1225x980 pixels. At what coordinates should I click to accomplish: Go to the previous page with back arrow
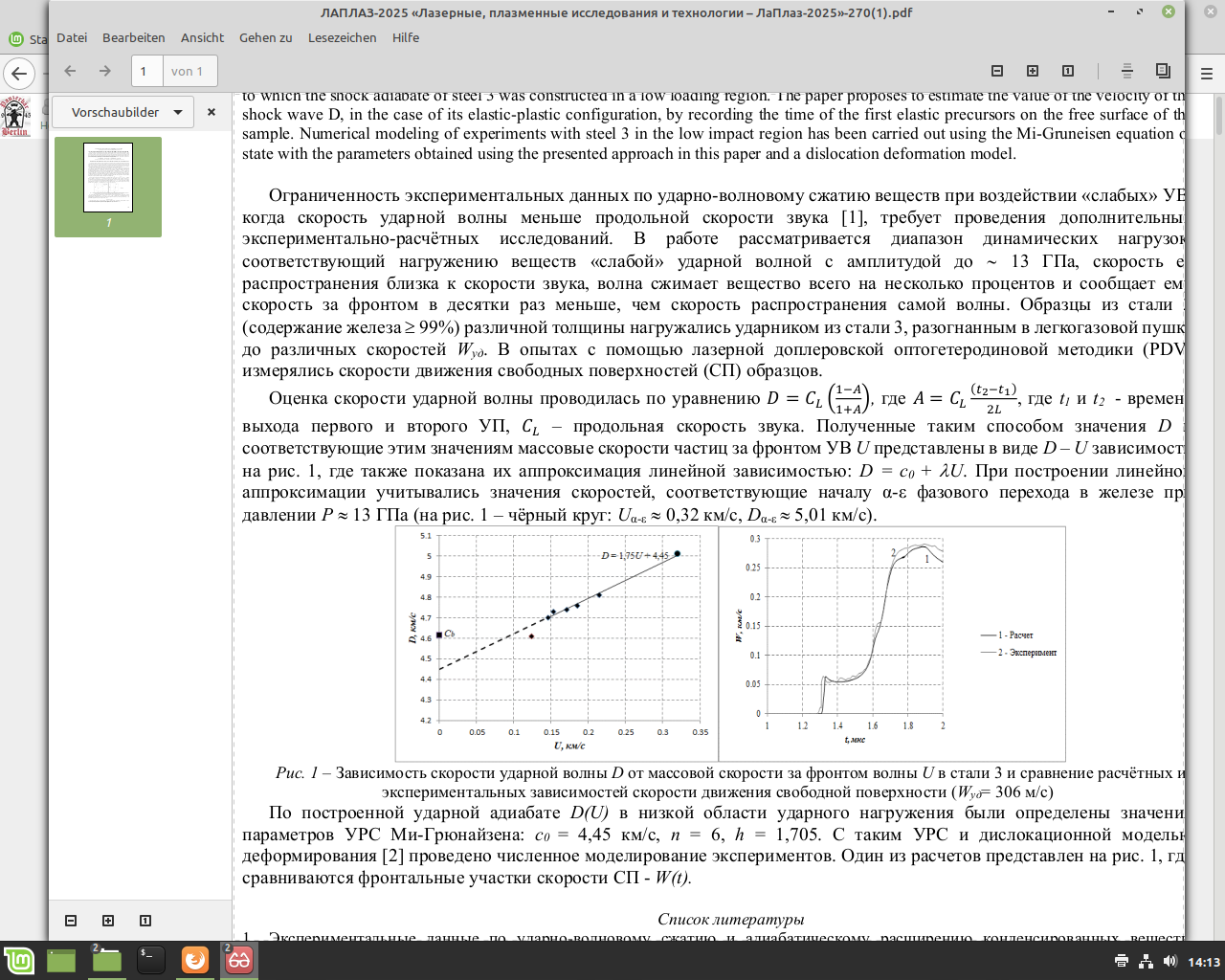point(70,71)
